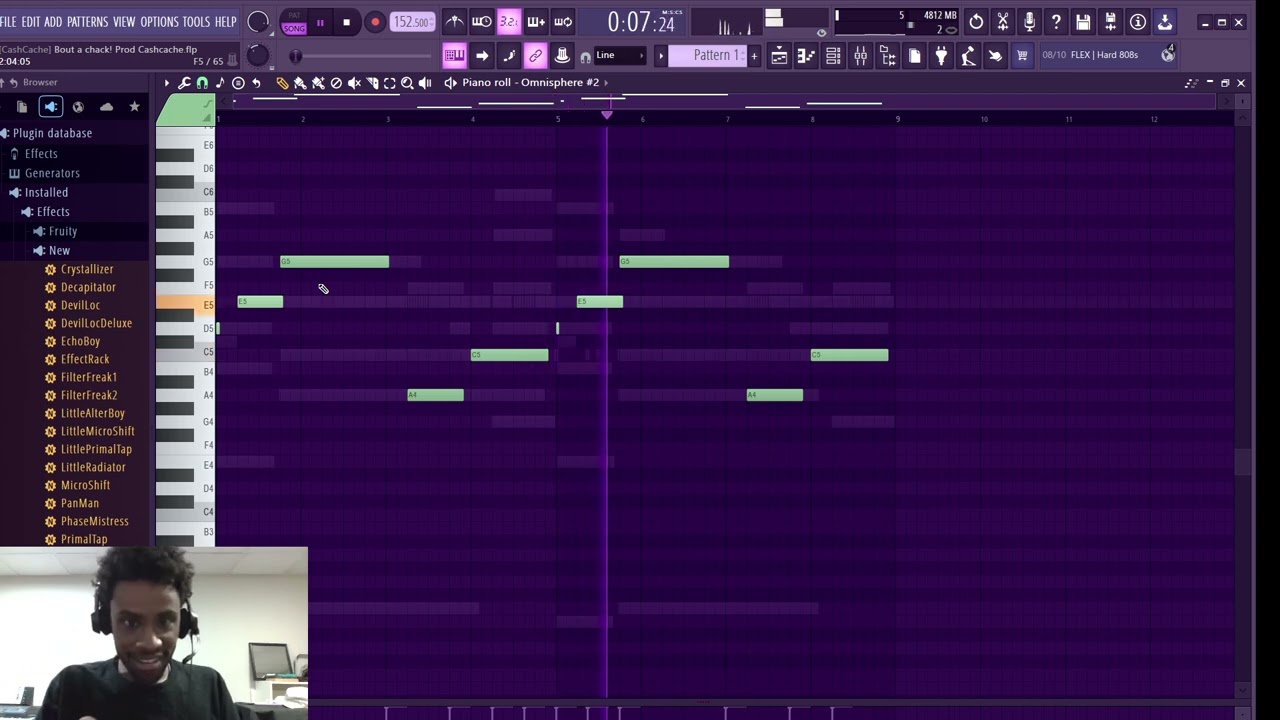Open the Line snap dropdown
Image resolution: width=1280 pixels, height=720 pixels.
[619, 55]
